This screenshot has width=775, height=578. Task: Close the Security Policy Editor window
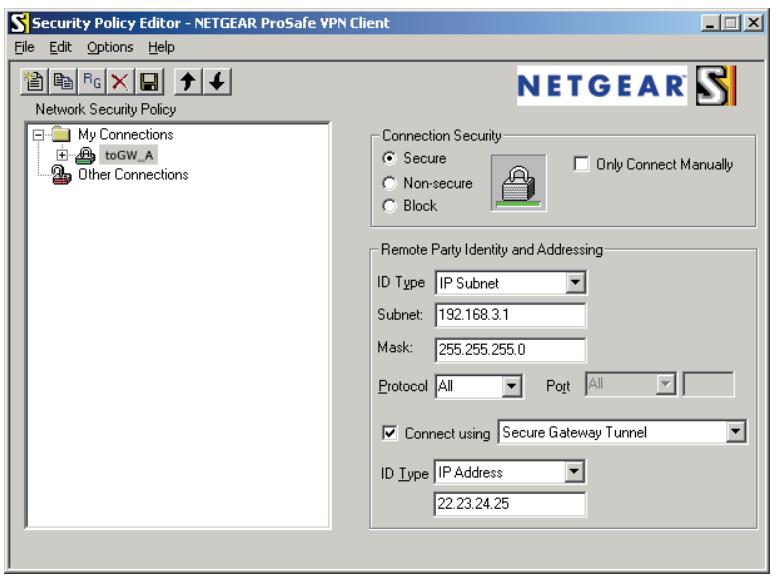[753, 23]
